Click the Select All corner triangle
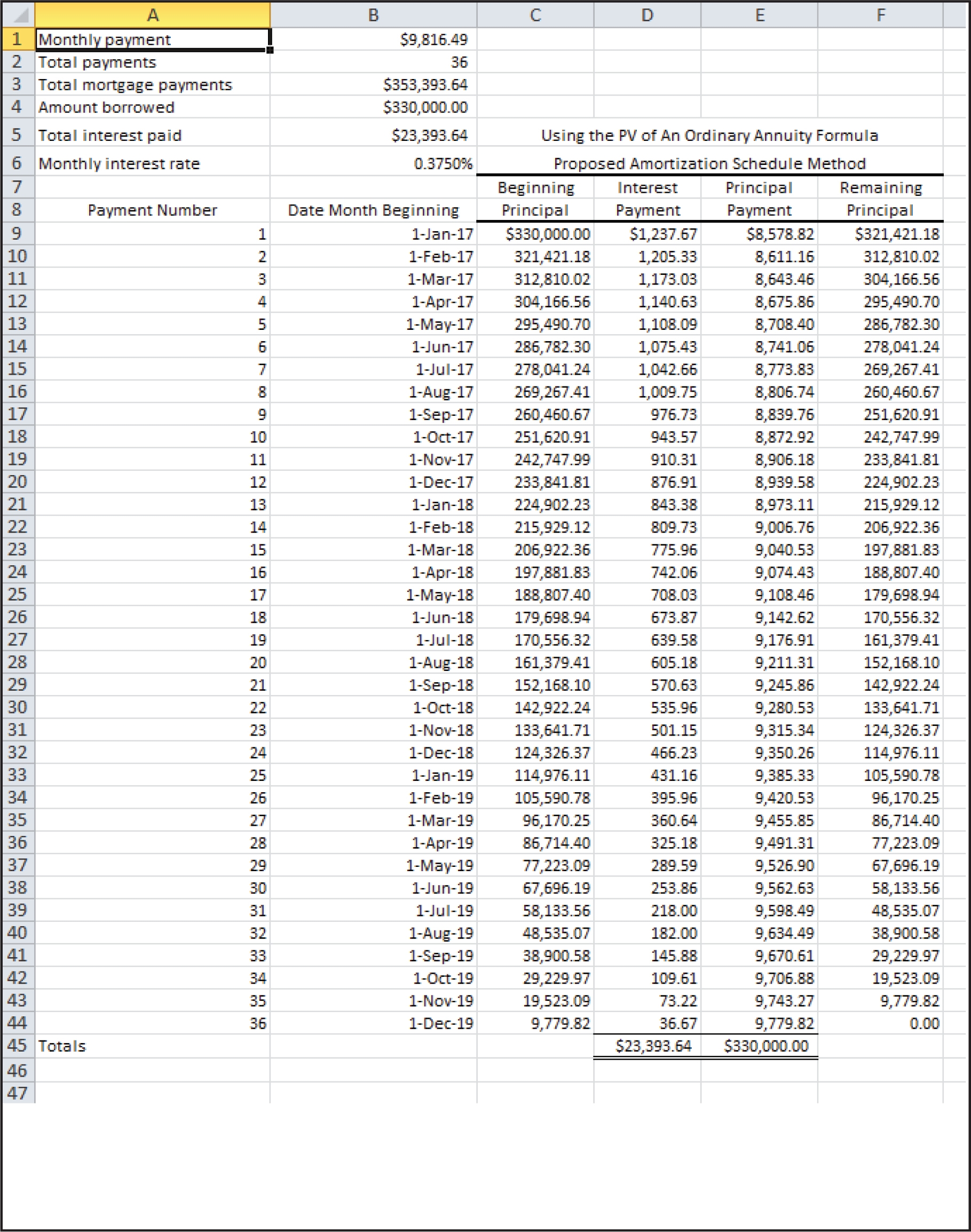 click(x=19, y=15)
